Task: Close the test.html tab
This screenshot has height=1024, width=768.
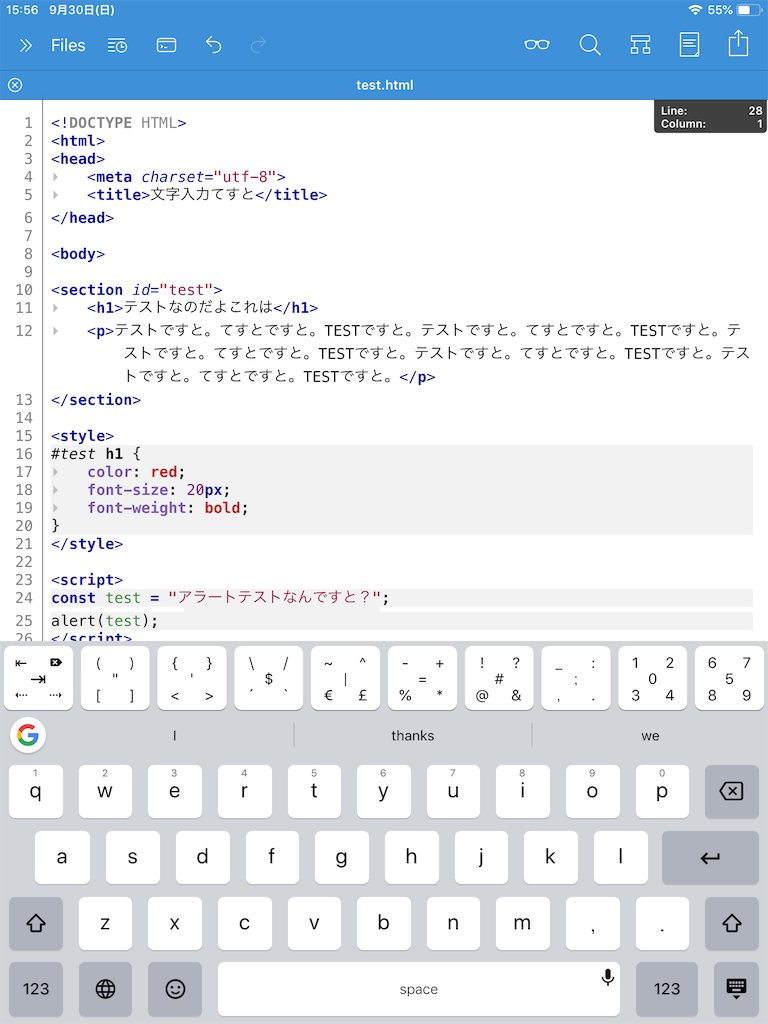Action: [15, 85]
